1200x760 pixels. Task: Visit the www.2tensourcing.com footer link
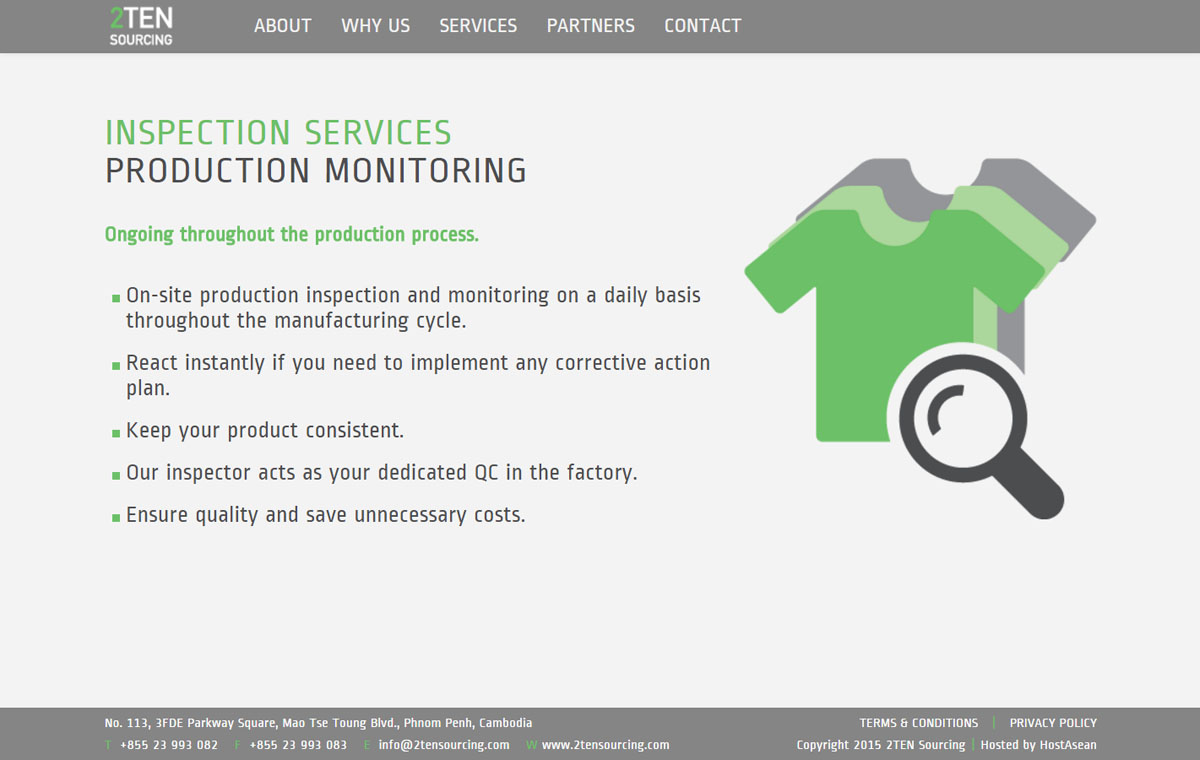tap(605, 745)
